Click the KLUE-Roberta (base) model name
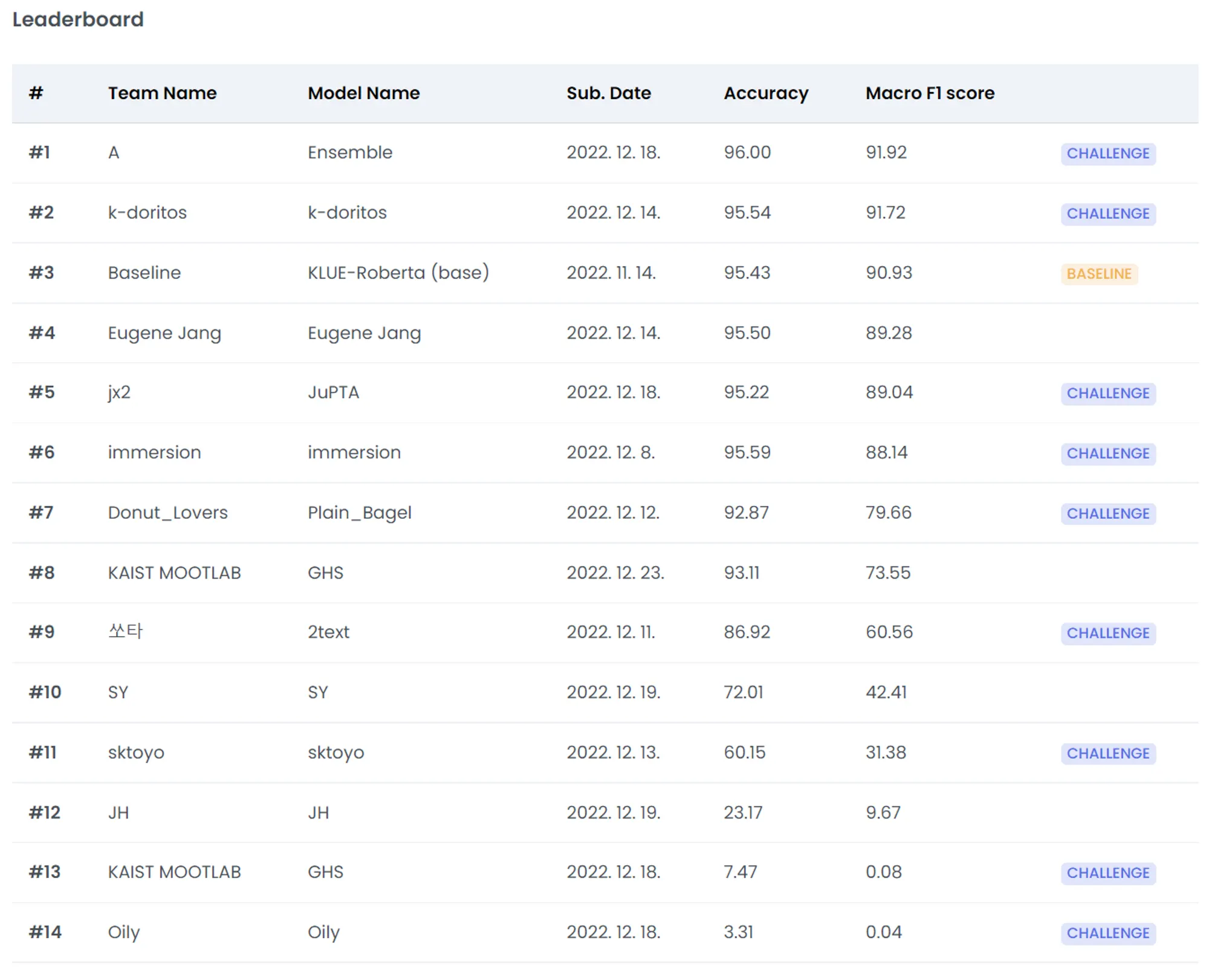The height and width of the screenshot is (980, 1209). click(x=398, y=273)
